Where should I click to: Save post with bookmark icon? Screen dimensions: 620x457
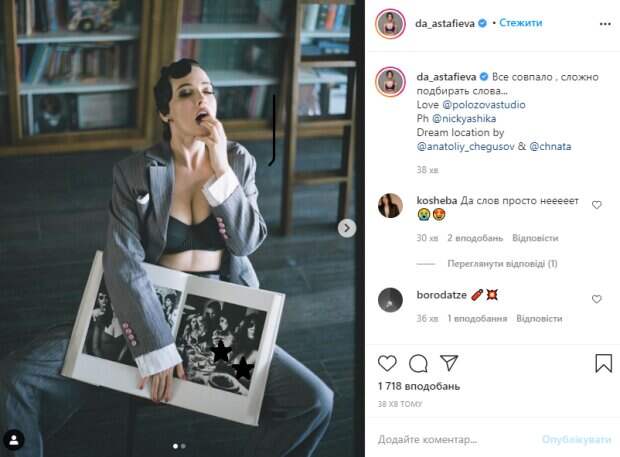tap(604, 363)
